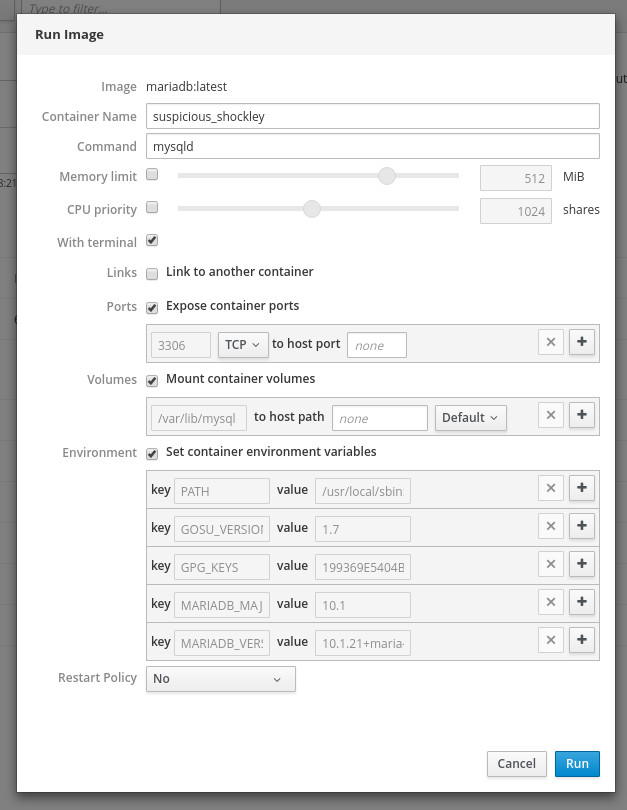Check Link to another container

[152, 273]
